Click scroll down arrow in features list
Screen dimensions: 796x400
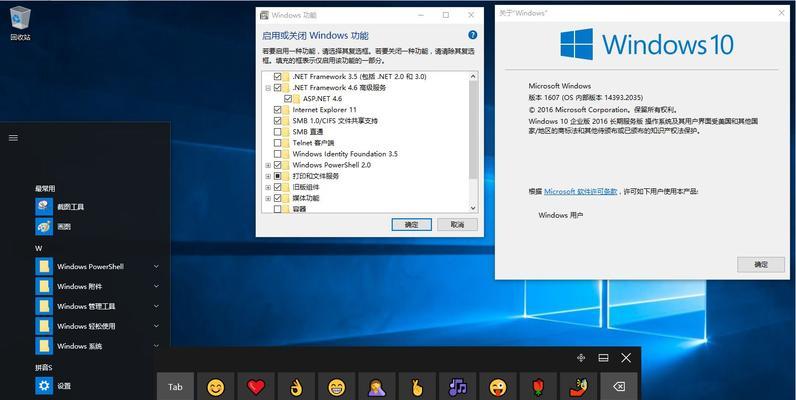pos(473,208)
